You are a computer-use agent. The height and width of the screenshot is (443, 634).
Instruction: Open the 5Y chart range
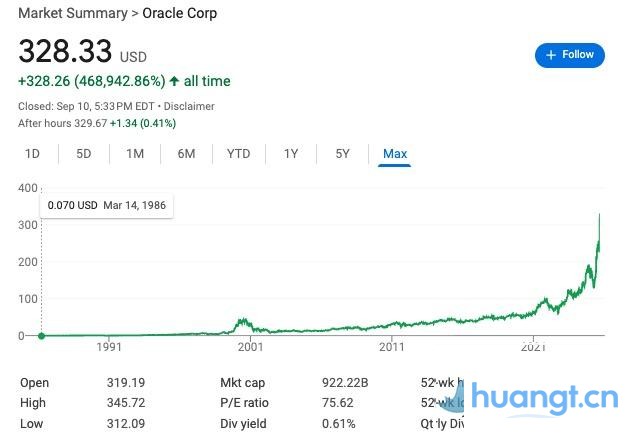tap(343, 154)
